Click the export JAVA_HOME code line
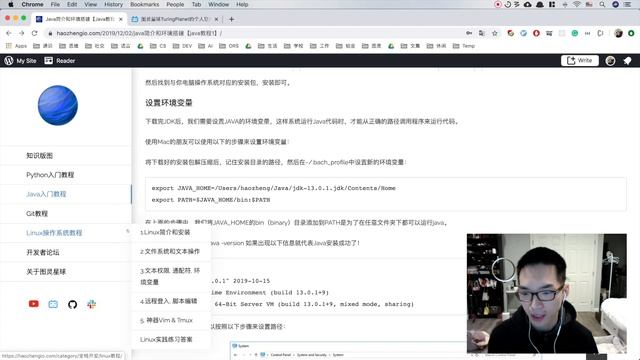This screenshot has width=640, height=360. tap(273, 188)
